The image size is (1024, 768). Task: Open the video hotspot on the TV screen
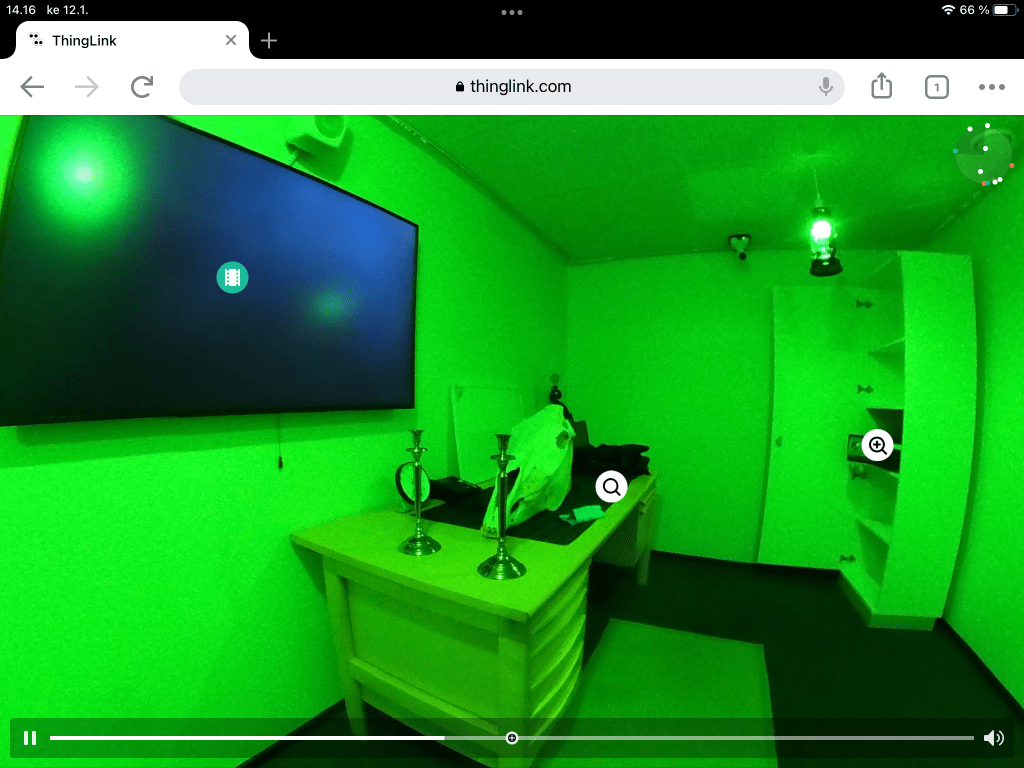(232, 277)
